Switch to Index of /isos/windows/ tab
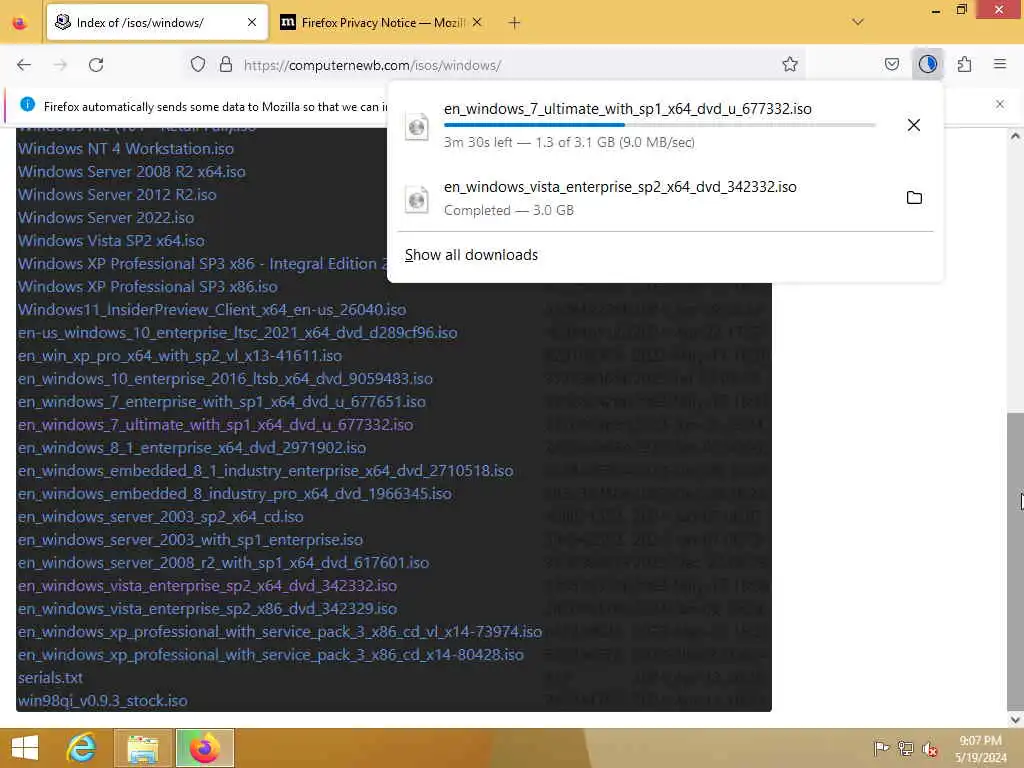The width and height of the screenshot is (1024, 768). click(x=157, y=22)
